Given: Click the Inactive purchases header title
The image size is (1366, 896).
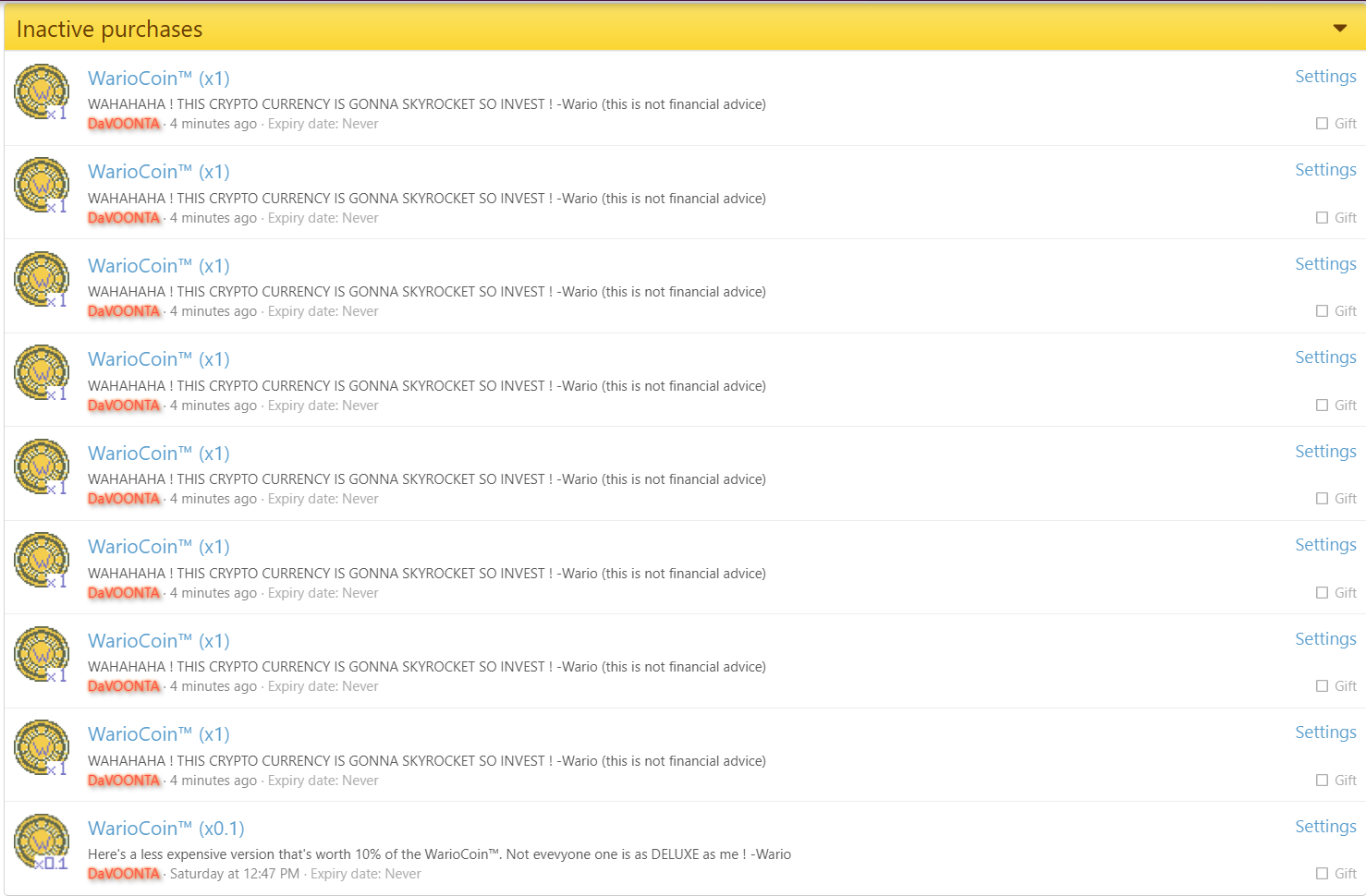Looking at the screenshot, I should (x=109, y=30).
